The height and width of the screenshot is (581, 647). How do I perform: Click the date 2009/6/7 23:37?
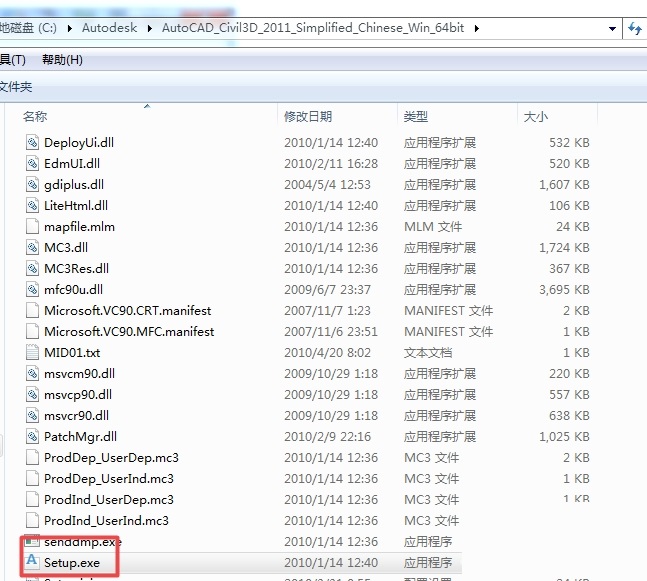coord(327,290)
